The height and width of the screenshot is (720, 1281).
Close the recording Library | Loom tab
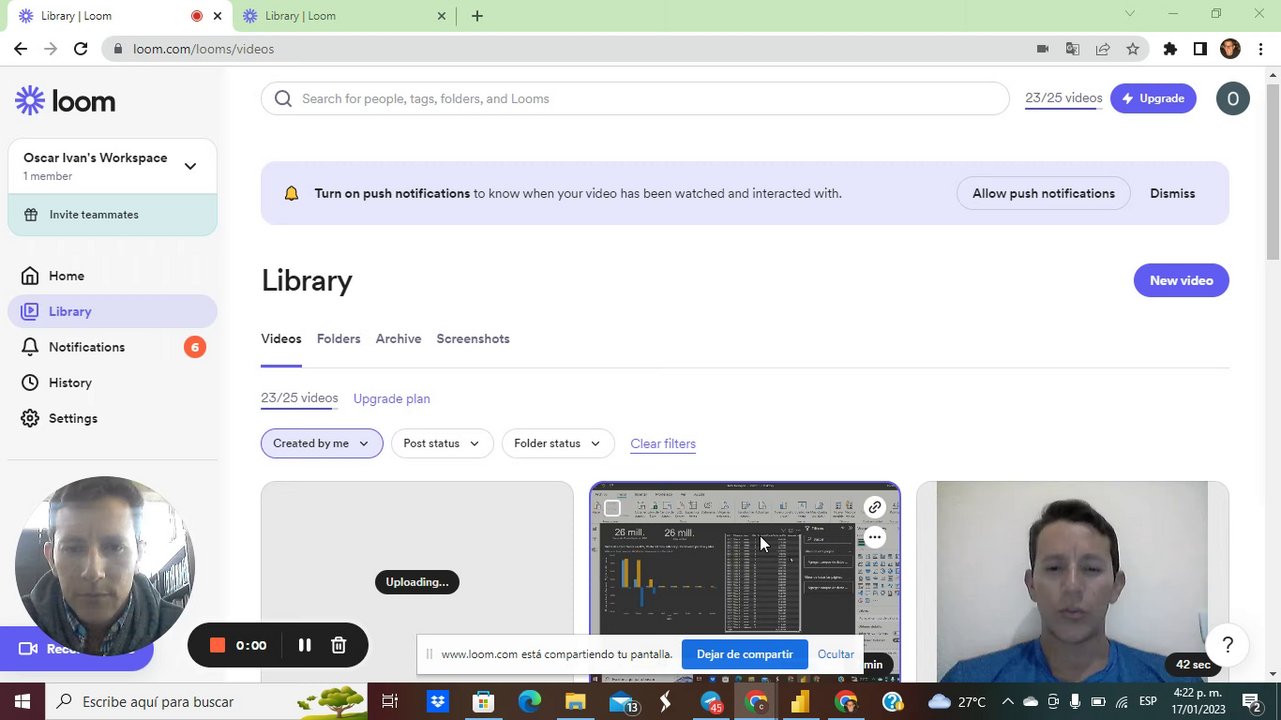click(217, 16)
